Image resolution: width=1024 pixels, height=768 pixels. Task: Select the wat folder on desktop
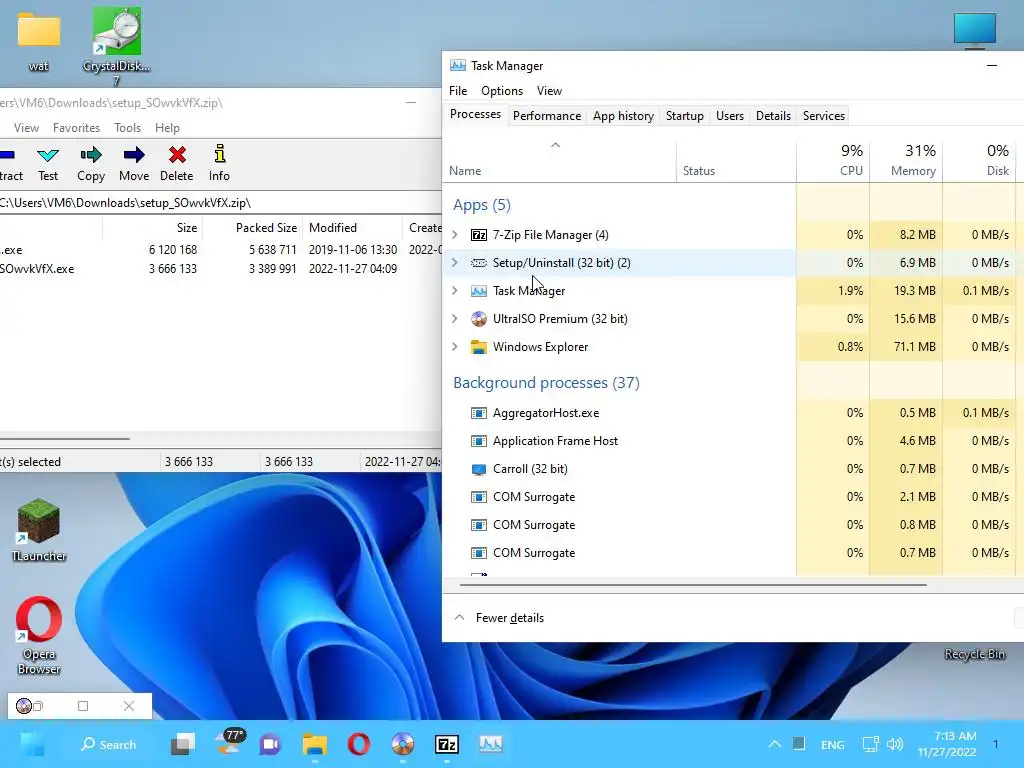click(x=39, y=42)
